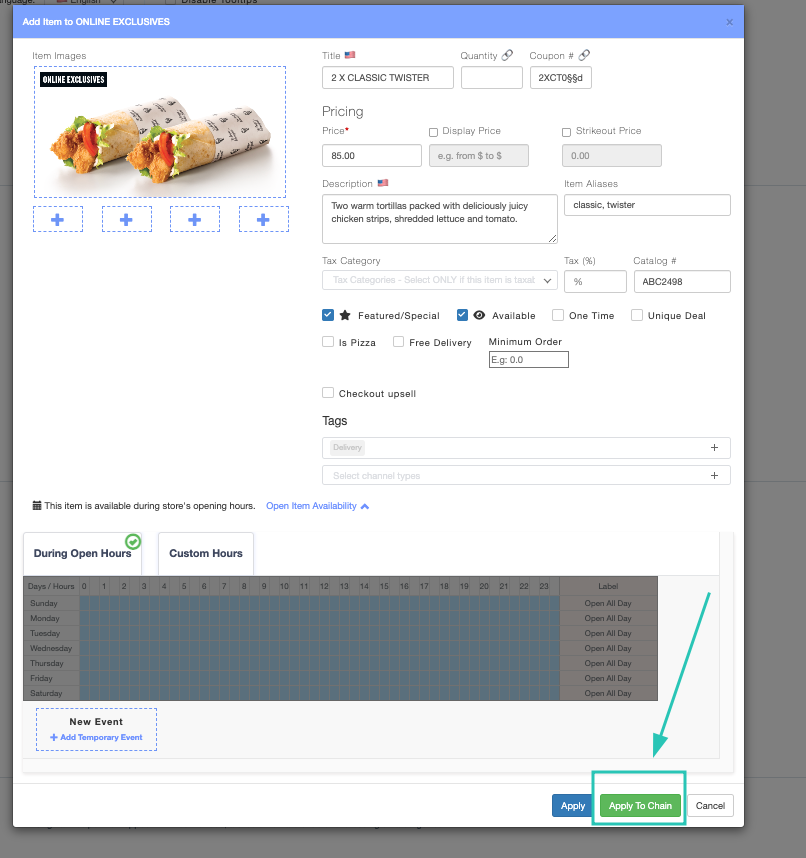Click the star icon for Featured/Special

(345, 315)
